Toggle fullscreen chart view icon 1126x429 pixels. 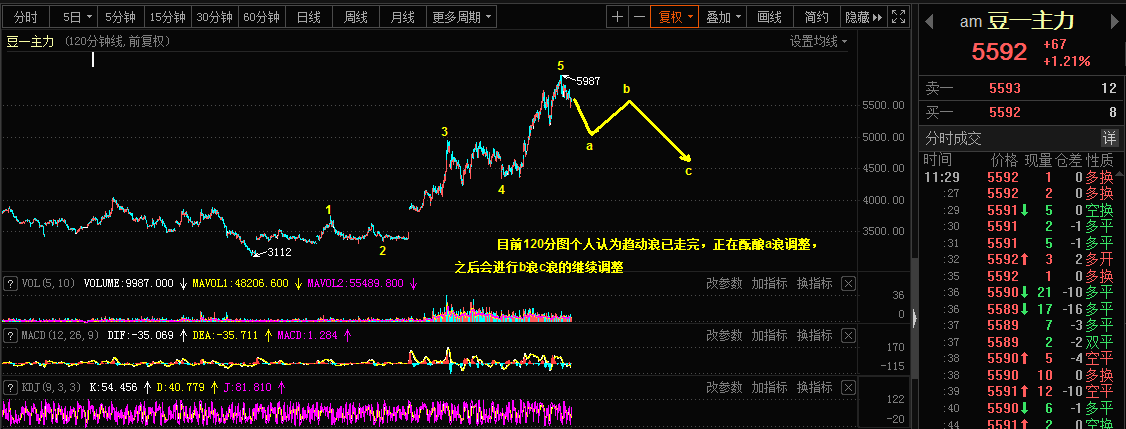pos(898,17)
